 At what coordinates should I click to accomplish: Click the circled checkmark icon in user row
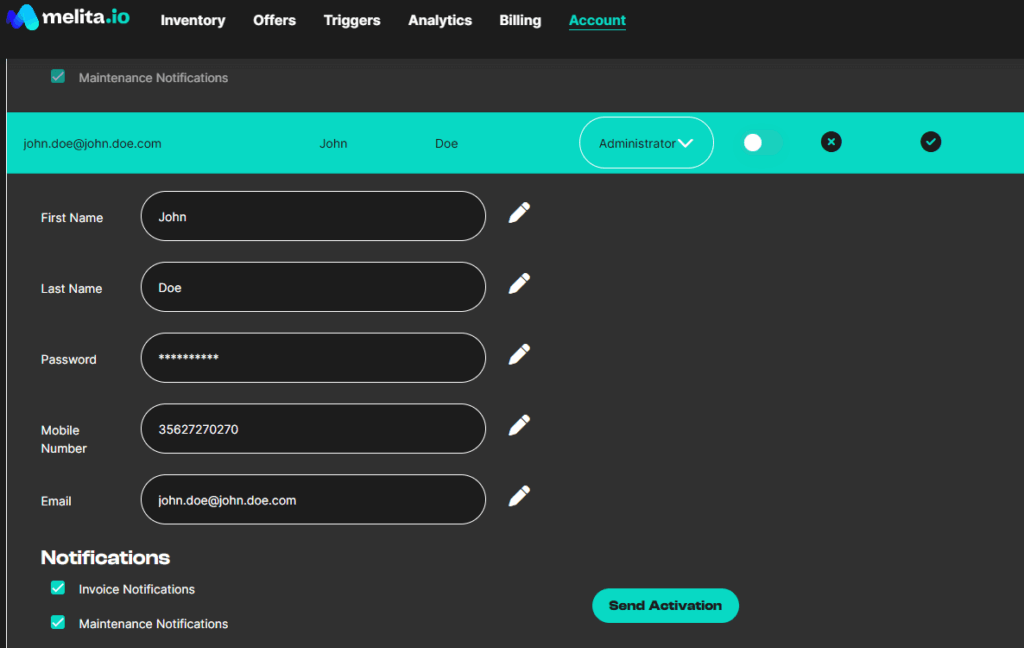(x=931, y=142)
